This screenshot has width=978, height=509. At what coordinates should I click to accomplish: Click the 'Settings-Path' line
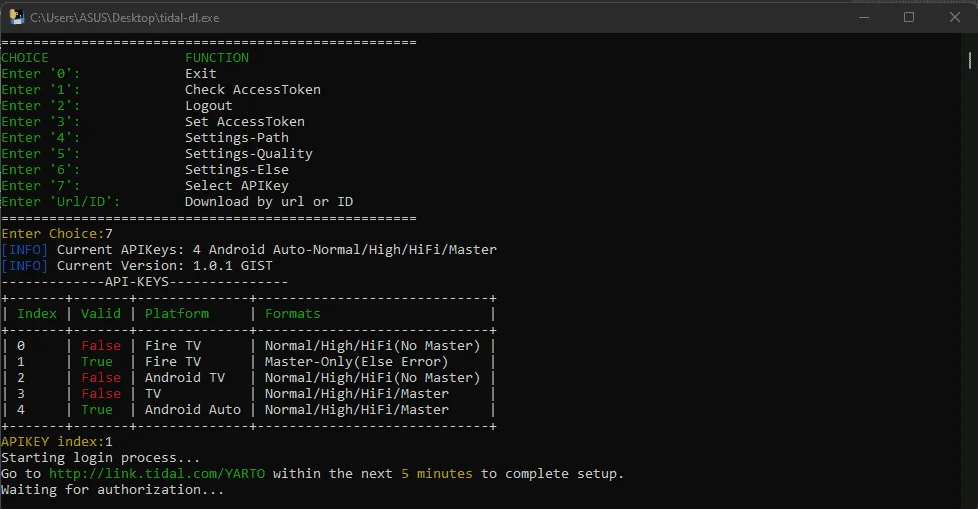(237, 138)
